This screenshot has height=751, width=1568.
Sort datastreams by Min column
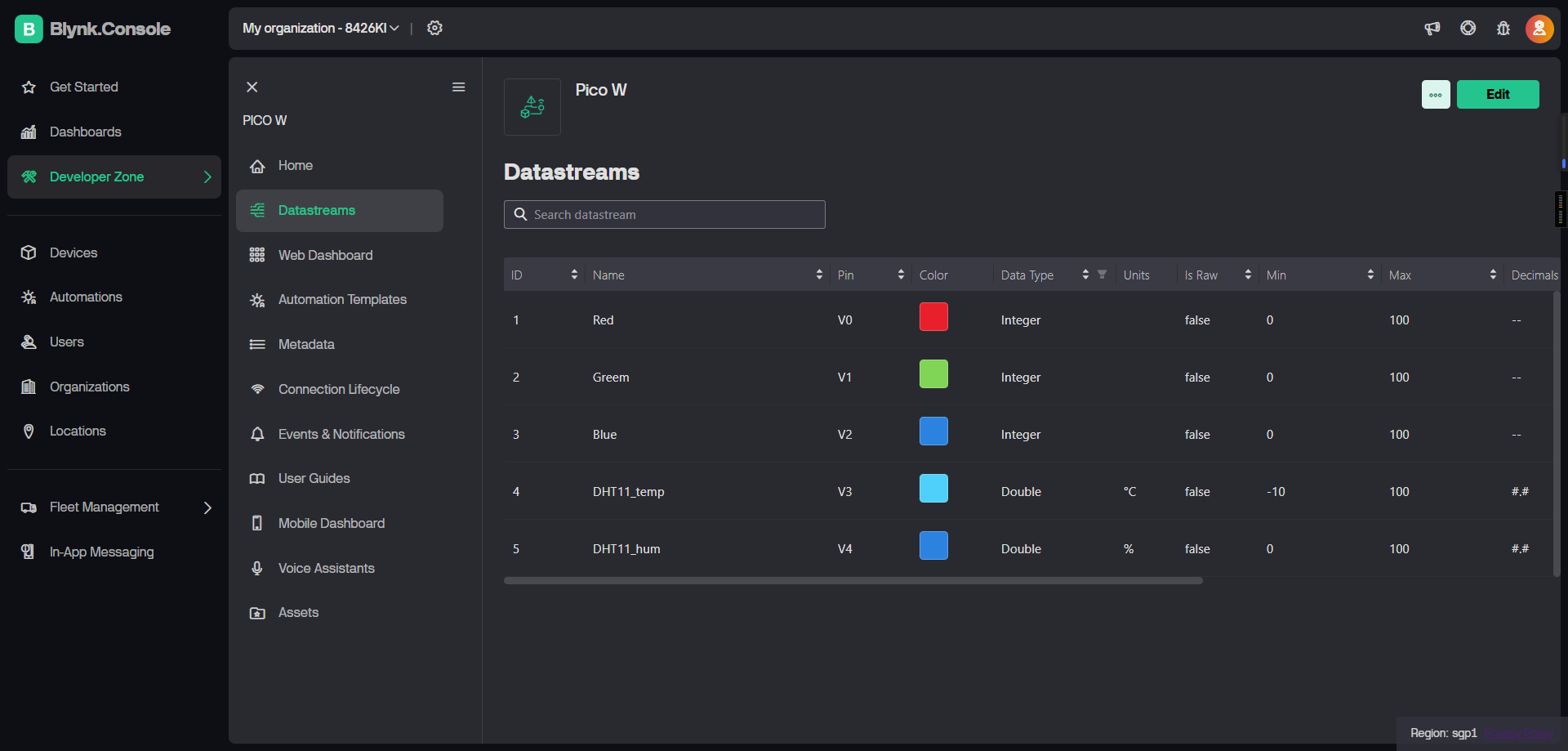click(1370, 275)
